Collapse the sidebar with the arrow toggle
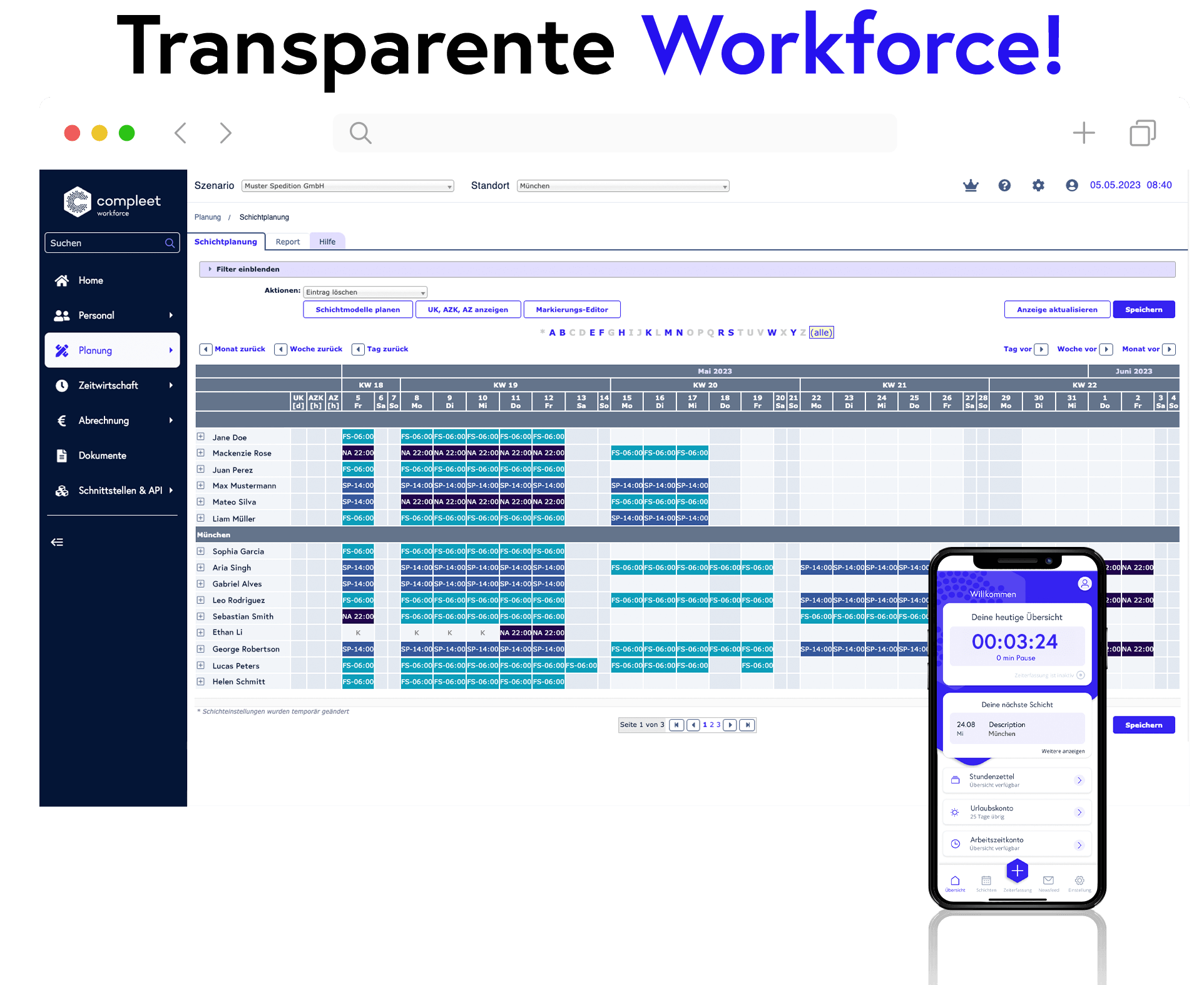1204x985 pixels. click(57, 541)
